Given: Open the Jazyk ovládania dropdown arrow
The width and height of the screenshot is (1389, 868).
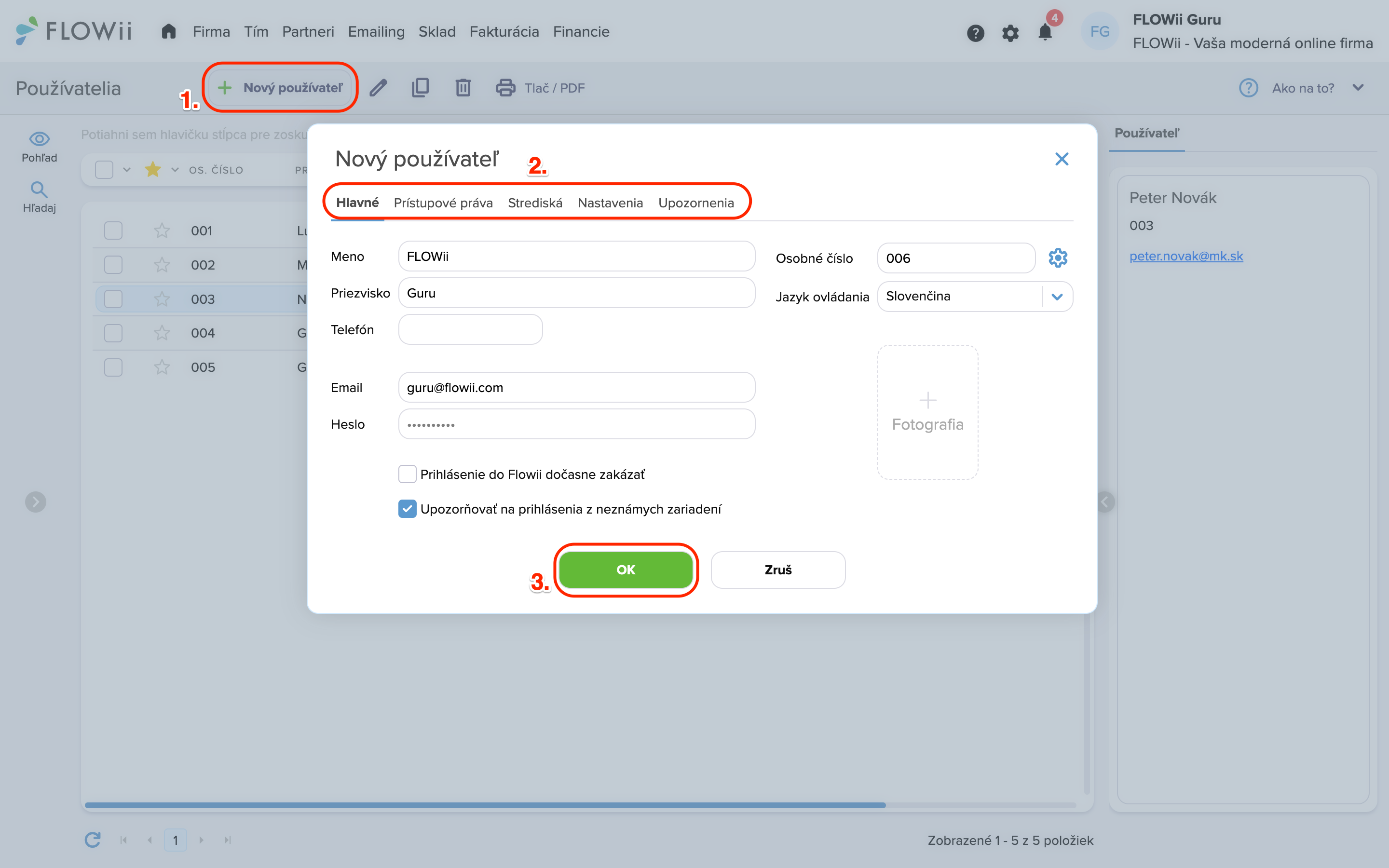Looking at the screenshot, I should (x=1057, y=297).
